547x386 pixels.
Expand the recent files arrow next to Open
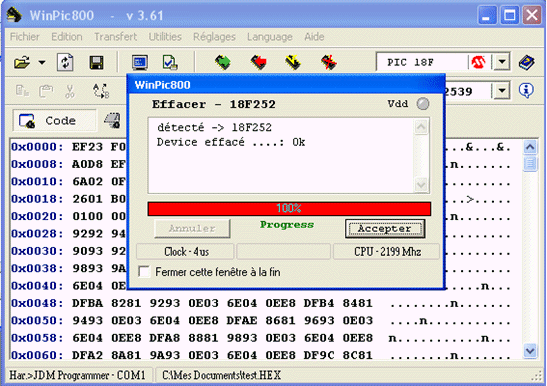[42, 63]
